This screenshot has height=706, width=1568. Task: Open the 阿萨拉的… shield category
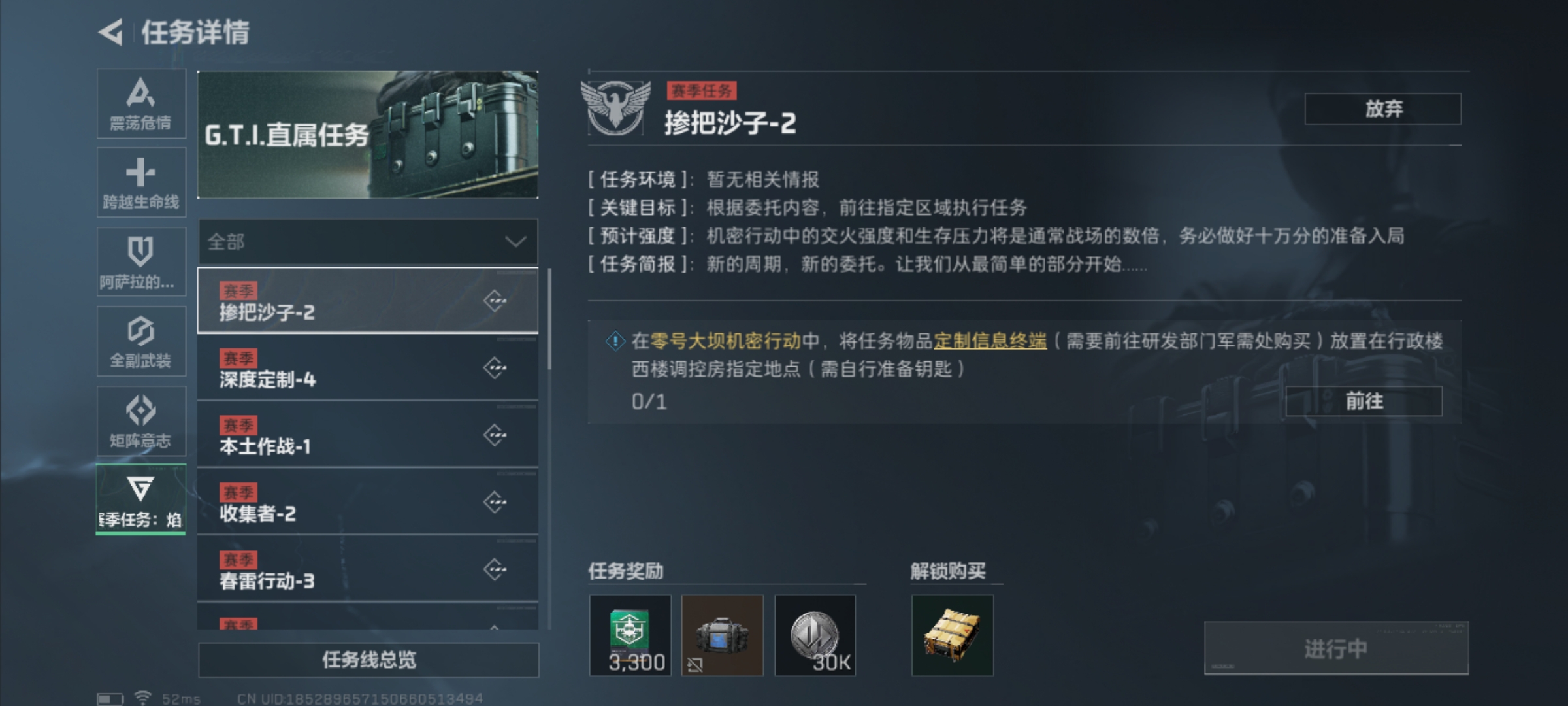point(141,262)
